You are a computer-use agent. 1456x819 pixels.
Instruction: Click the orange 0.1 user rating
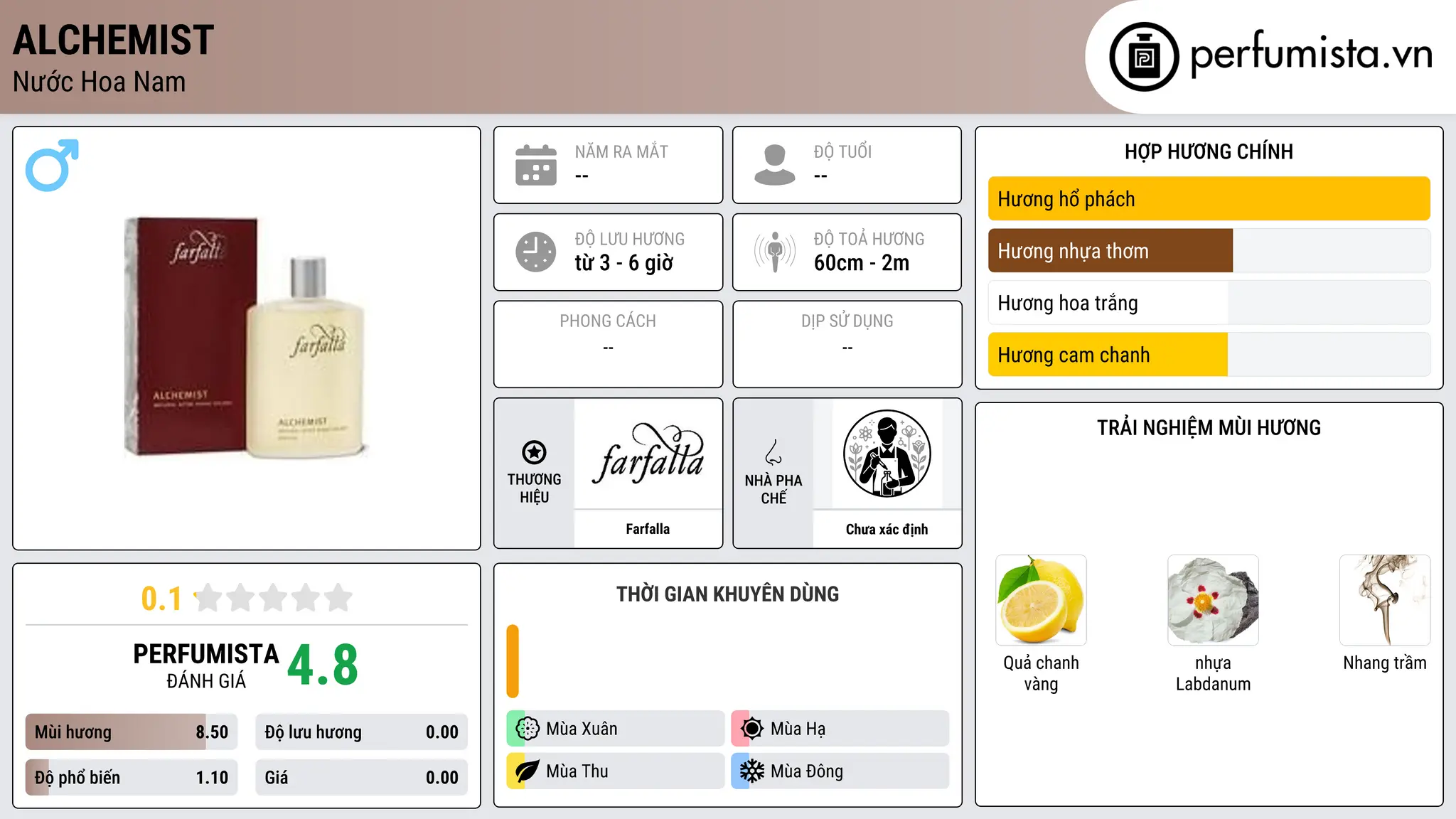coord(161,599)
